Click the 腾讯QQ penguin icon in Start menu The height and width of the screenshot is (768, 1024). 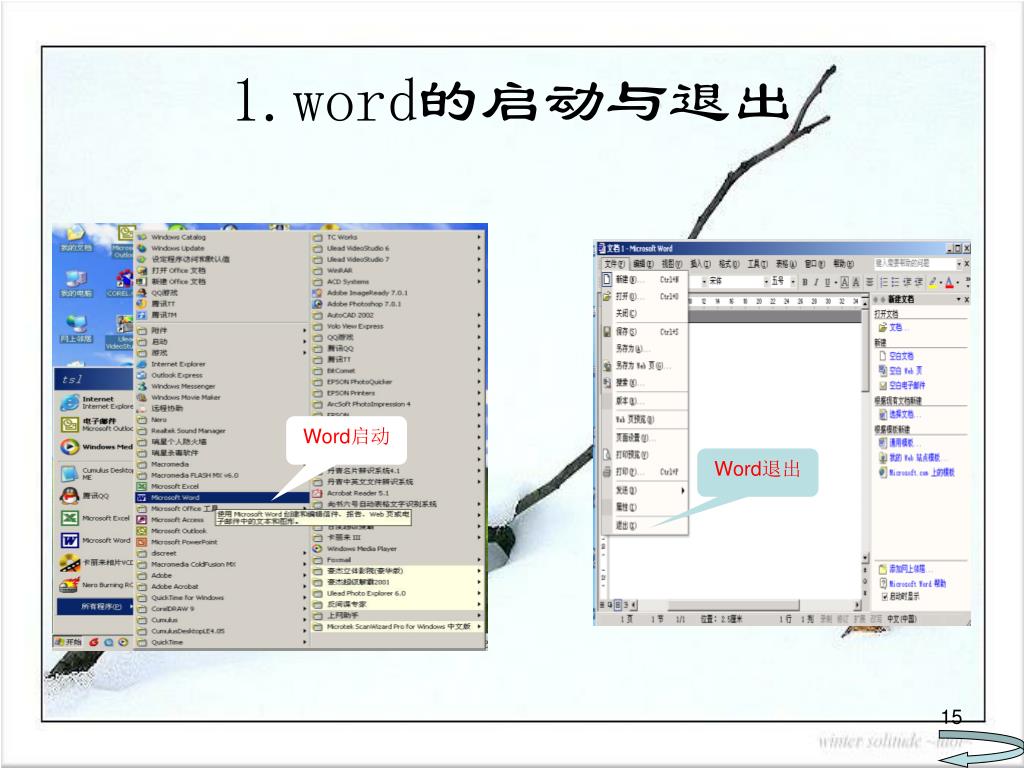(x=70, y=496)
